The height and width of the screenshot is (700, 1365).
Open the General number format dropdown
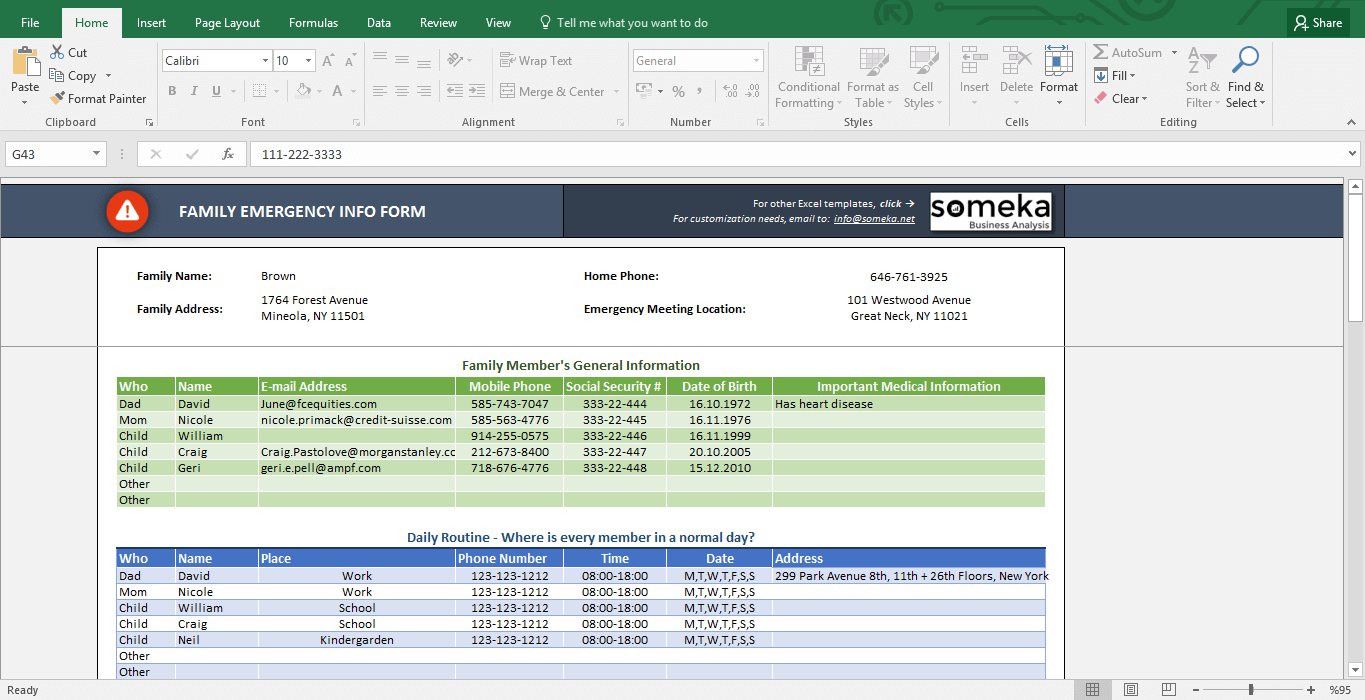tap(755, 61)
